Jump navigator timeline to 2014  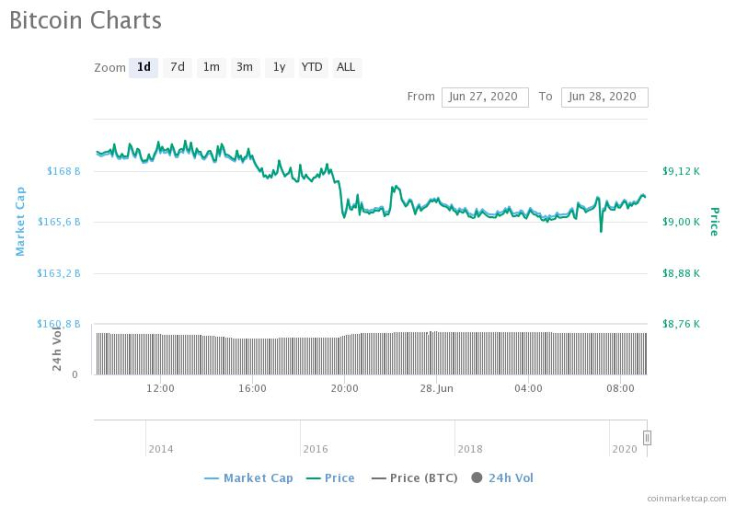(x=161, y=449)
